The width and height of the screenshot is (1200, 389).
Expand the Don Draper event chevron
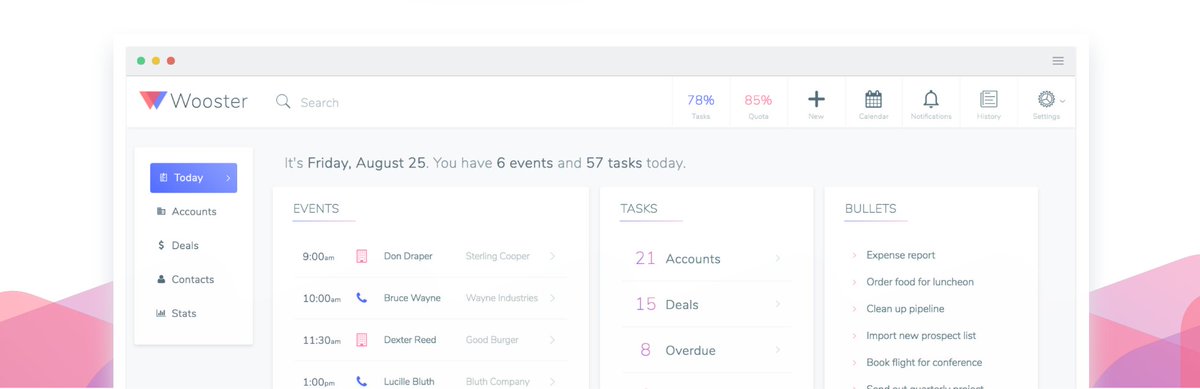pyautogui.click(x=552, y=256)
